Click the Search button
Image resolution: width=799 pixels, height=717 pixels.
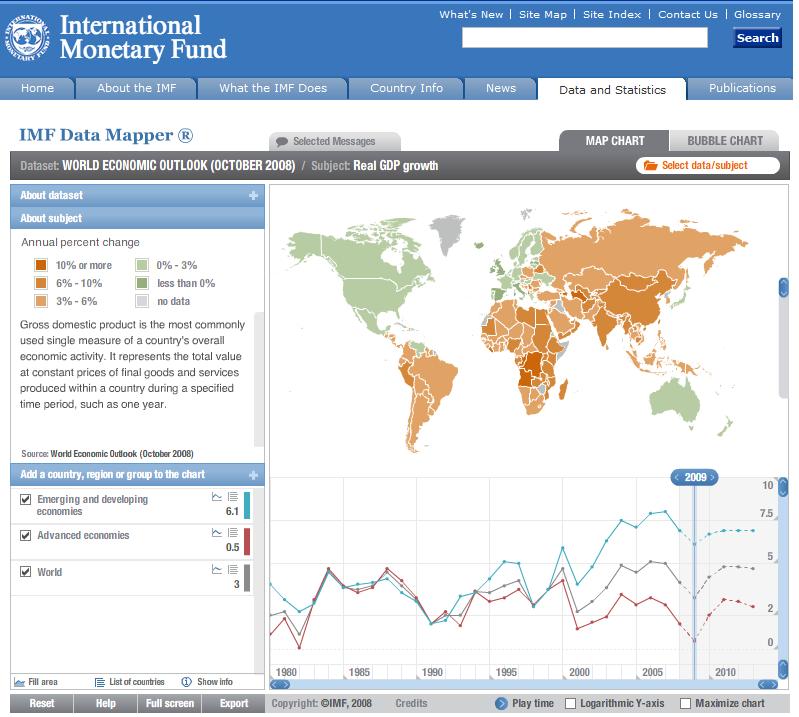pyautogui.click(x=757, y=38)
